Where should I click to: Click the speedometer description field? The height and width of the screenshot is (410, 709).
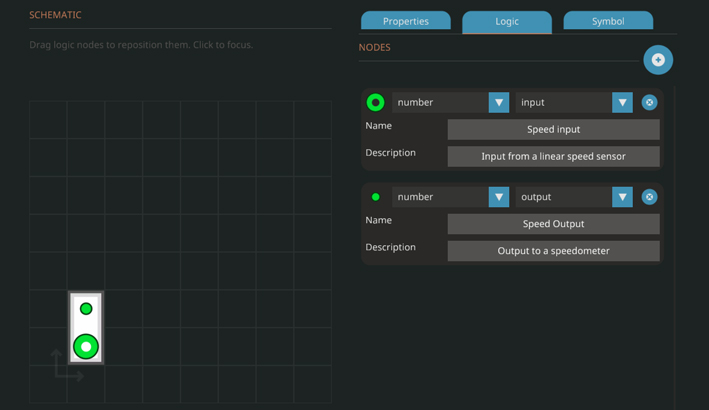(x=553, y=251)
